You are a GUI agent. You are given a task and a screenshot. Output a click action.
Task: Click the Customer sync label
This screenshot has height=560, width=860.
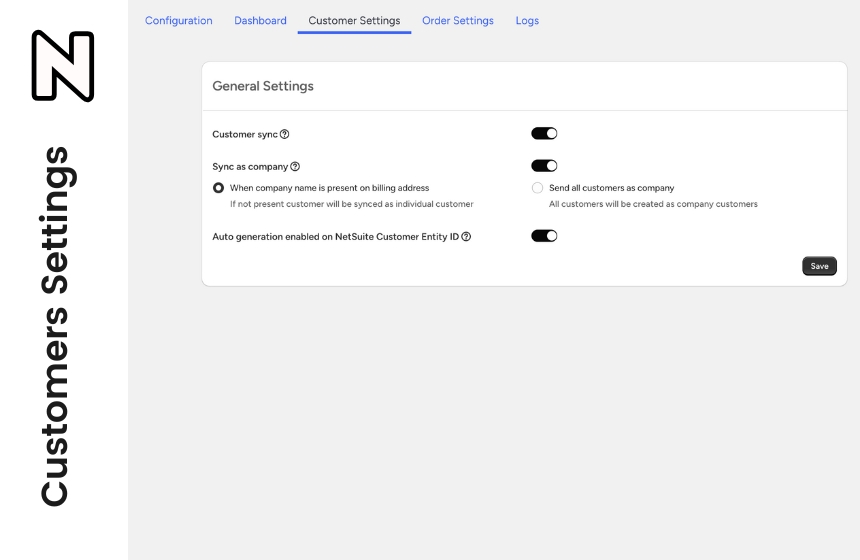coord(245,134)
